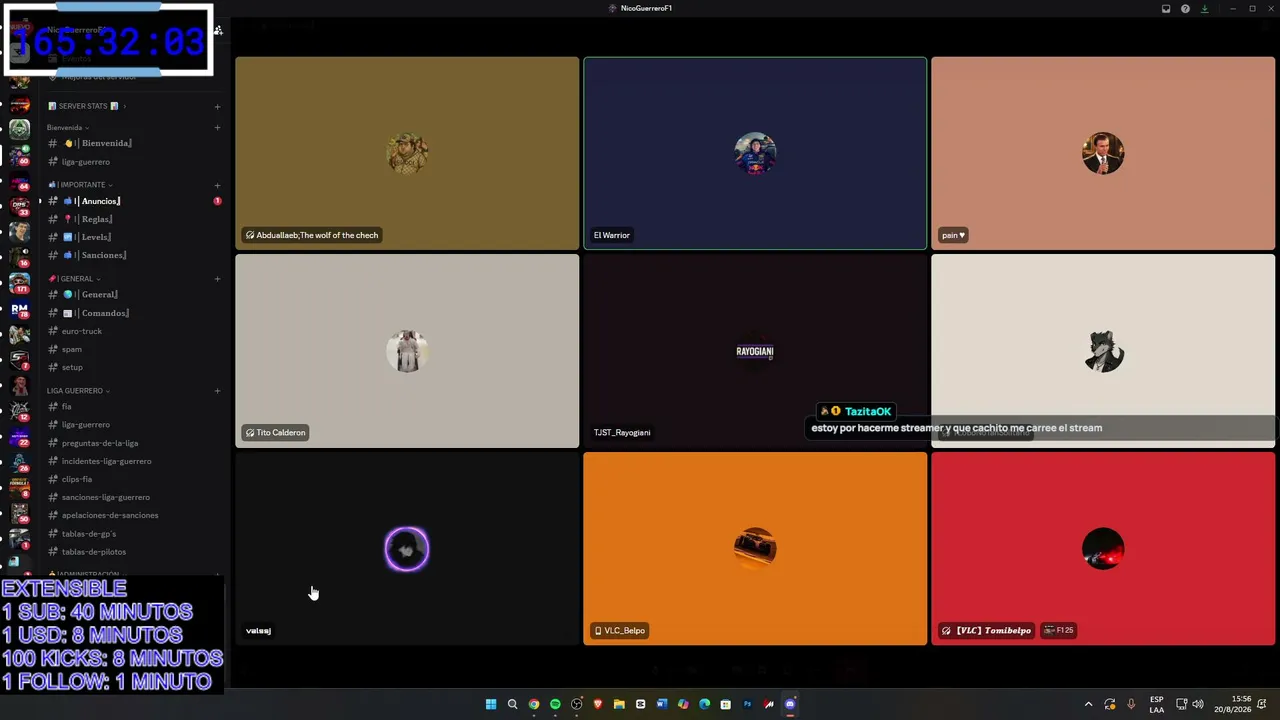
Task: Show hidden system tray icons
Action: pos(1089,704)
